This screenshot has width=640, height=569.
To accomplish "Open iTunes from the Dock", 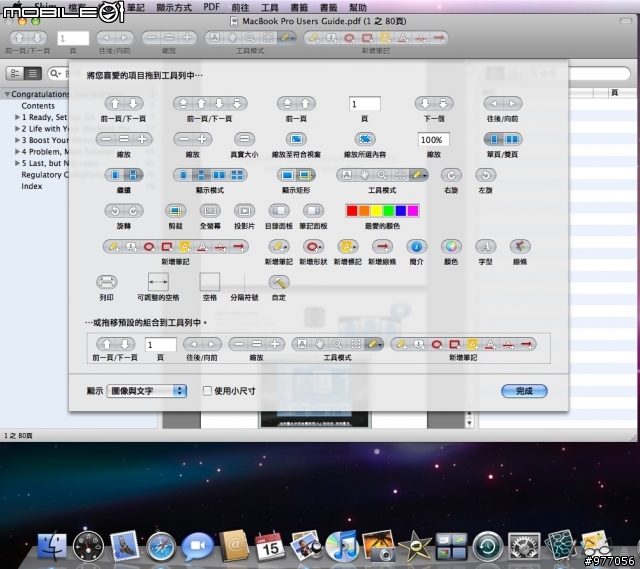I will pyautogui.click(x=342, y=546).
